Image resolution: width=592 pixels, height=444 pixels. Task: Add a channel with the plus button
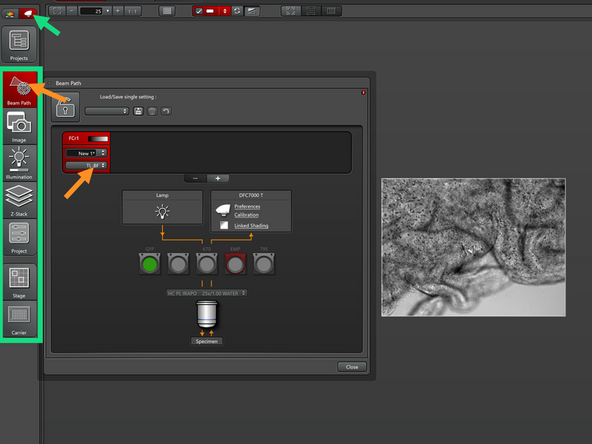click(x=217, y=179)
